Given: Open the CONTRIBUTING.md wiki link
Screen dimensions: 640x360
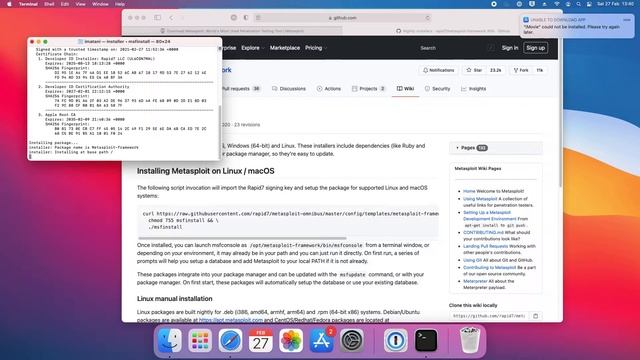Looking at the screenshot, I should coord(483,232).
